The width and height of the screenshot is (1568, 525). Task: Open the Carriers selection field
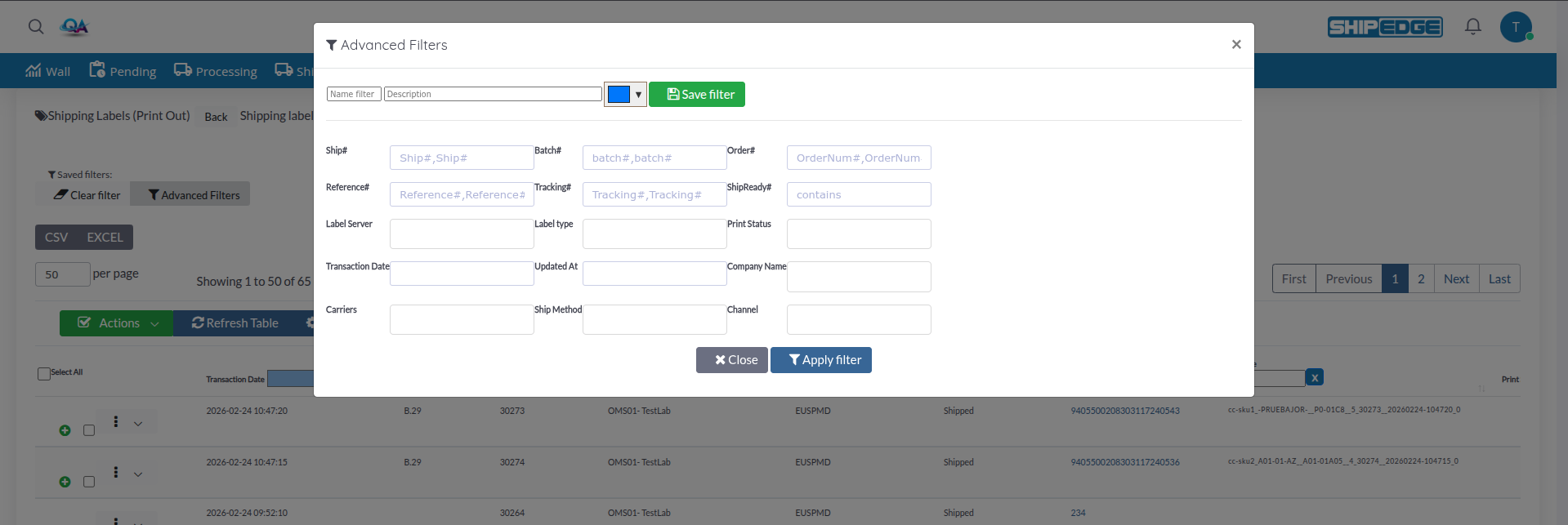(x=462, y=319)
